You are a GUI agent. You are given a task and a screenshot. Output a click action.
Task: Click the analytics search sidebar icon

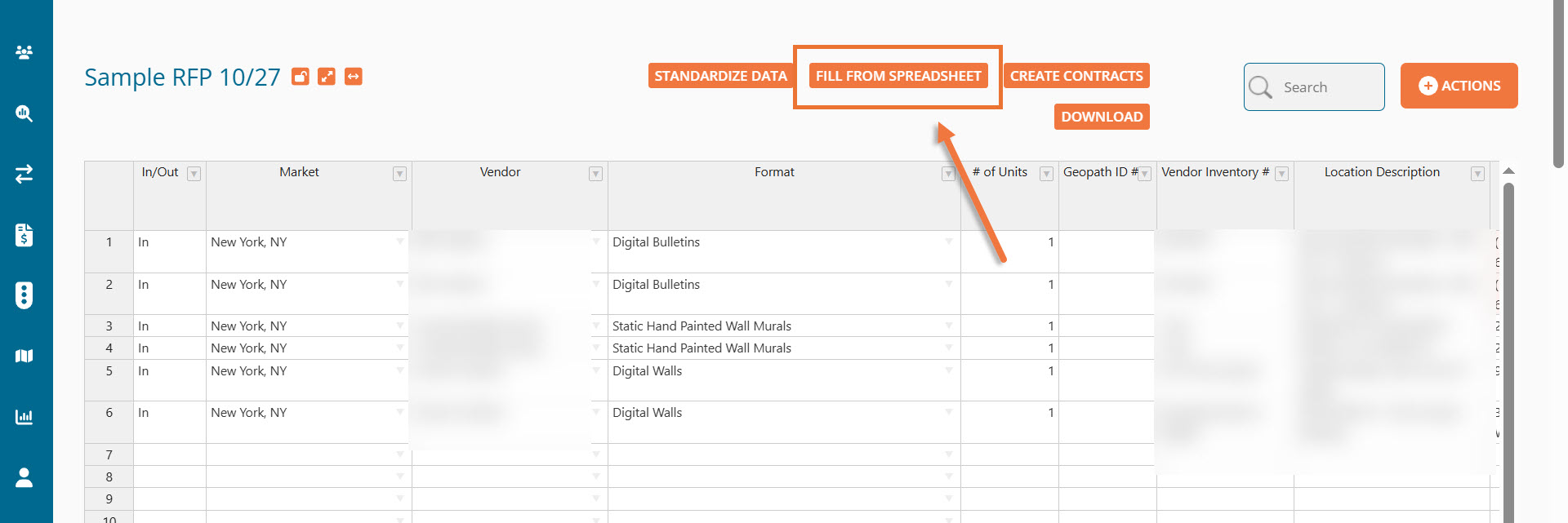tap(24, 113)
